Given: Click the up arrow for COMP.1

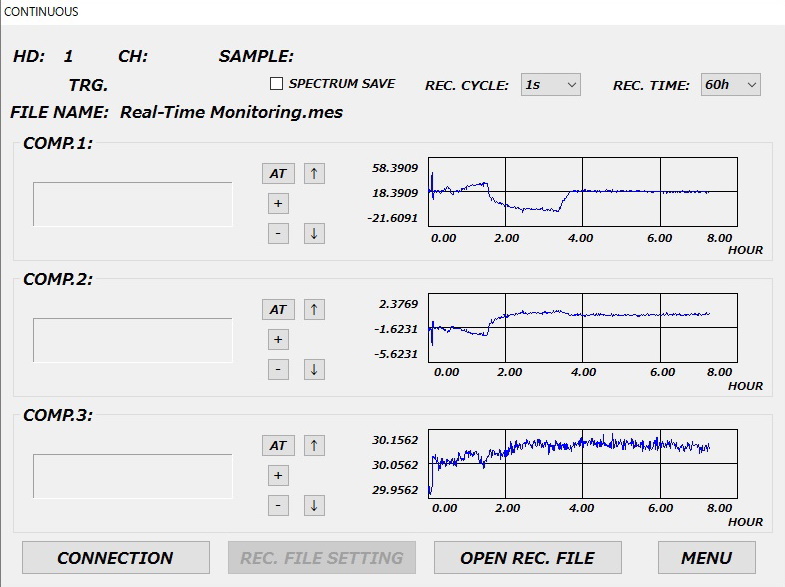Looking at the screenshot, I should pos(314,173).
